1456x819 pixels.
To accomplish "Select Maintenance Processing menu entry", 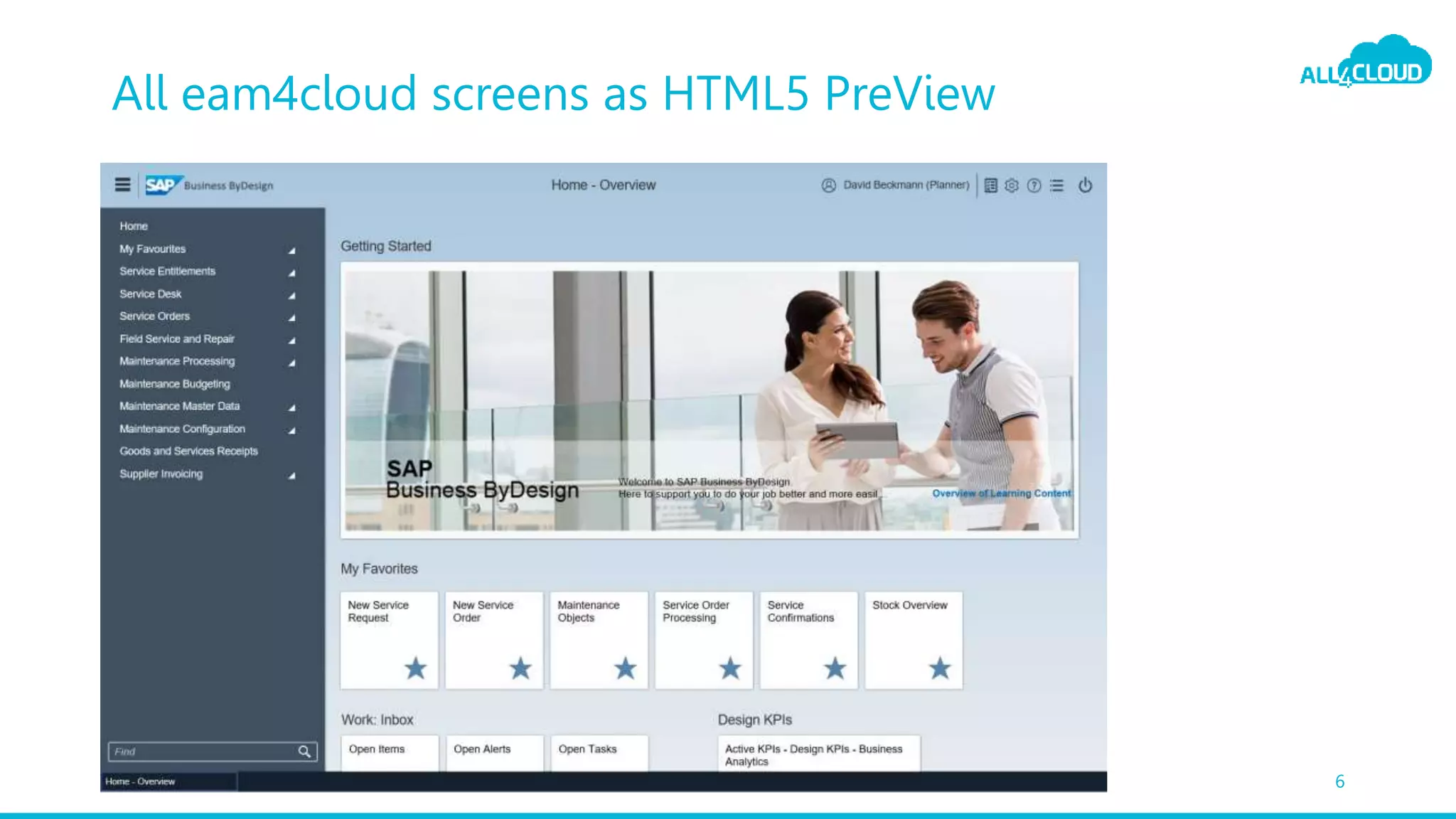I will click(176, 361).
